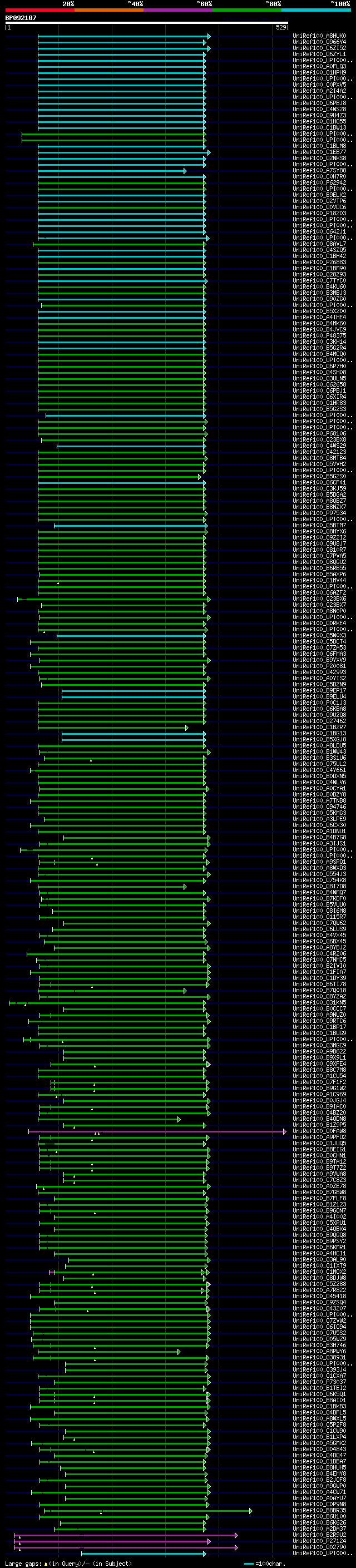Select the UniRef100_A2I4A2 label
Screen dimensions: 356x1568
pyautogui.click(x=319, y=91)
